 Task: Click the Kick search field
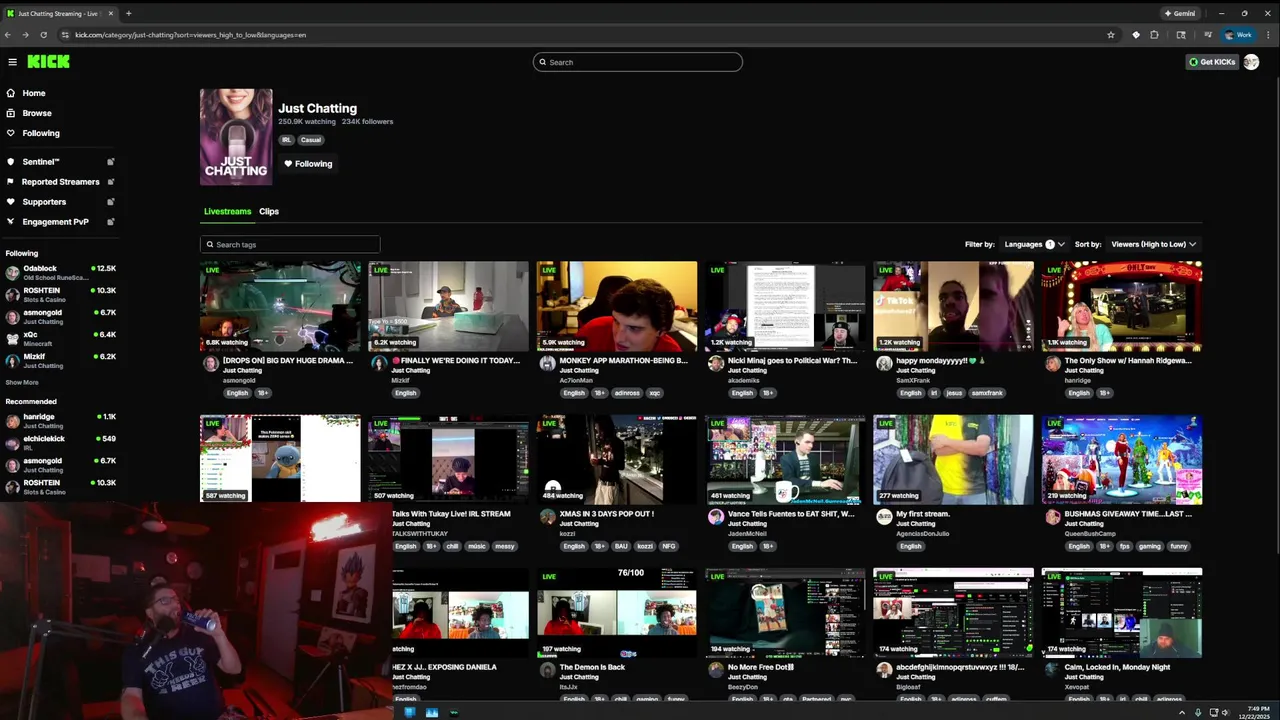pos(638,62)
